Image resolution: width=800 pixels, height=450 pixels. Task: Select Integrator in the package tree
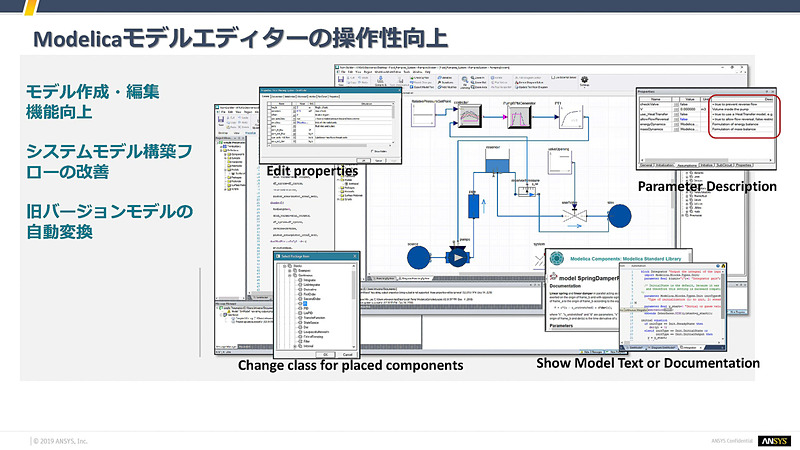[309, 280]
